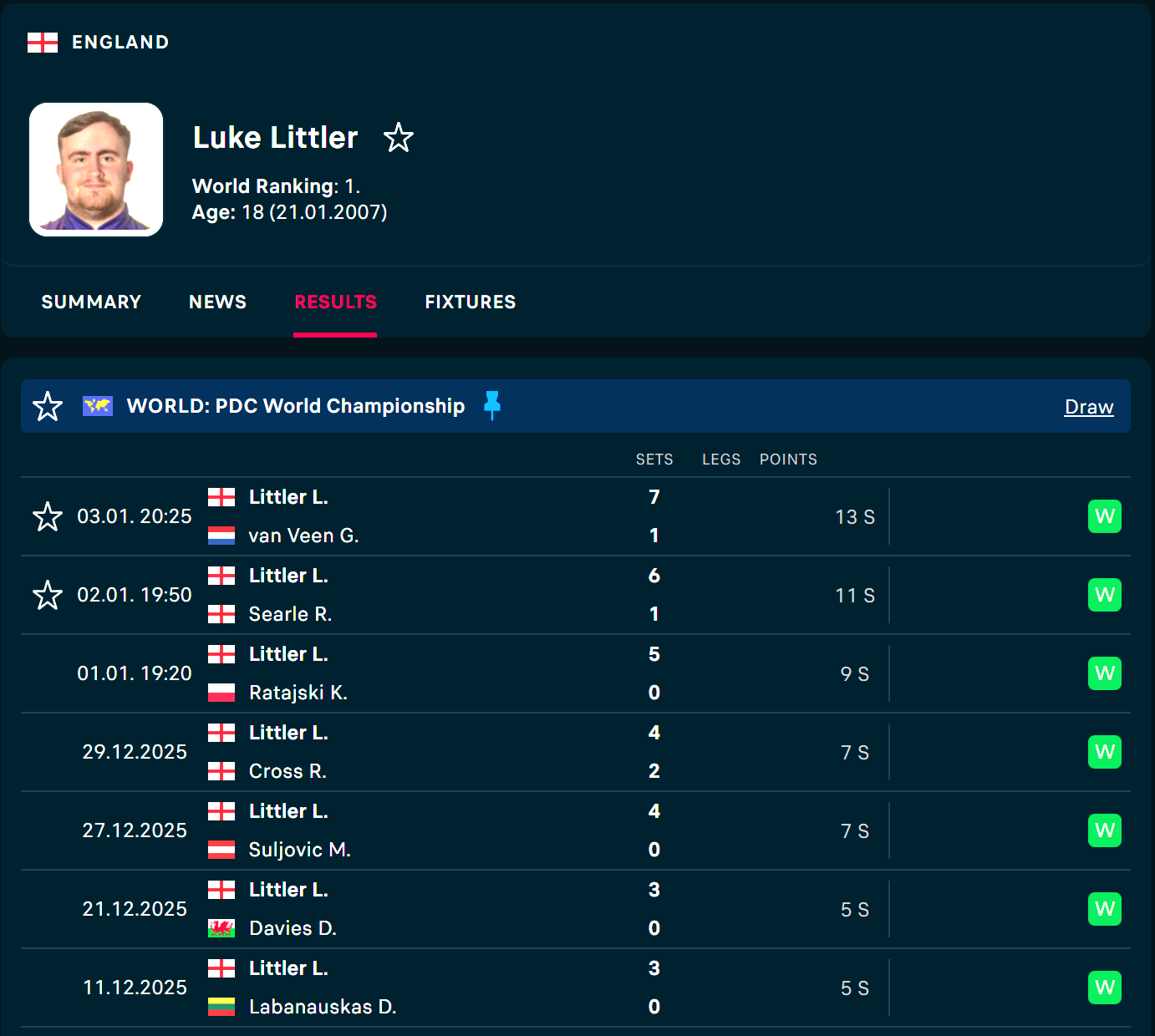Open the match against Ratajski K.
1155x1036 pixels.
coord(576,673)
